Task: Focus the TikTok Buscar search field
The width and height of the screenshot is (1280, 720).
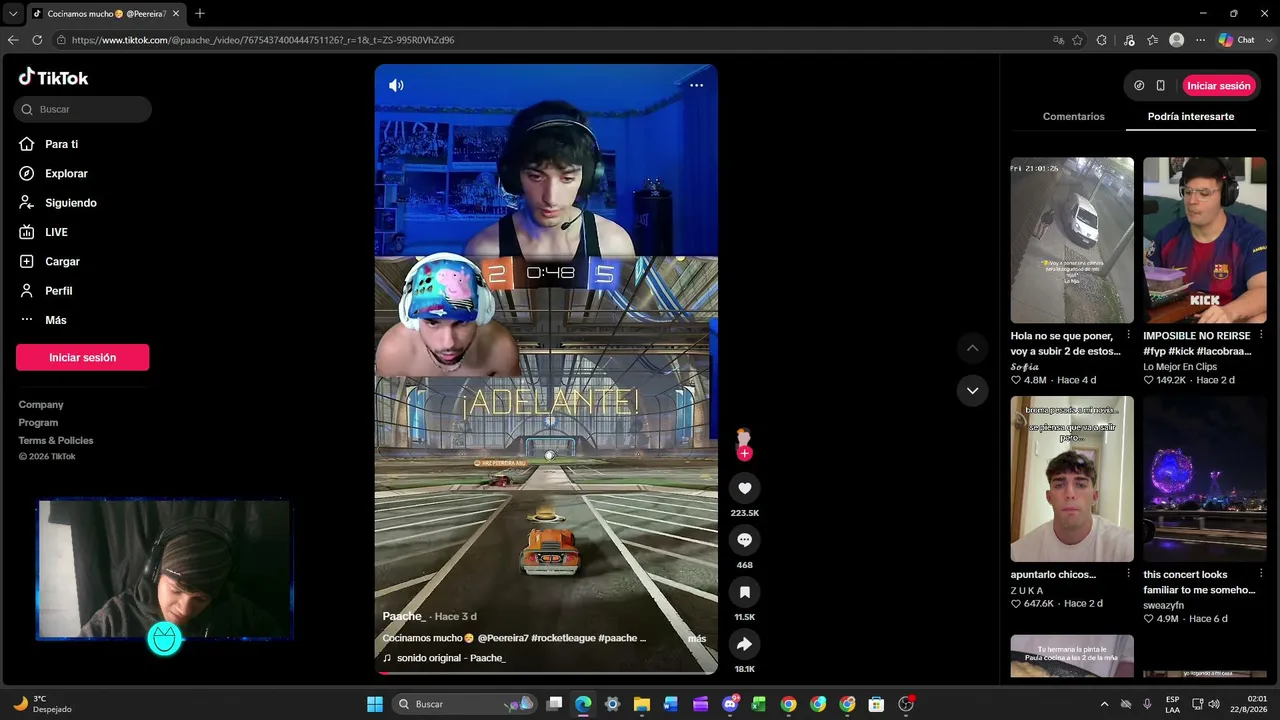Action: click(x=83, y=109)
